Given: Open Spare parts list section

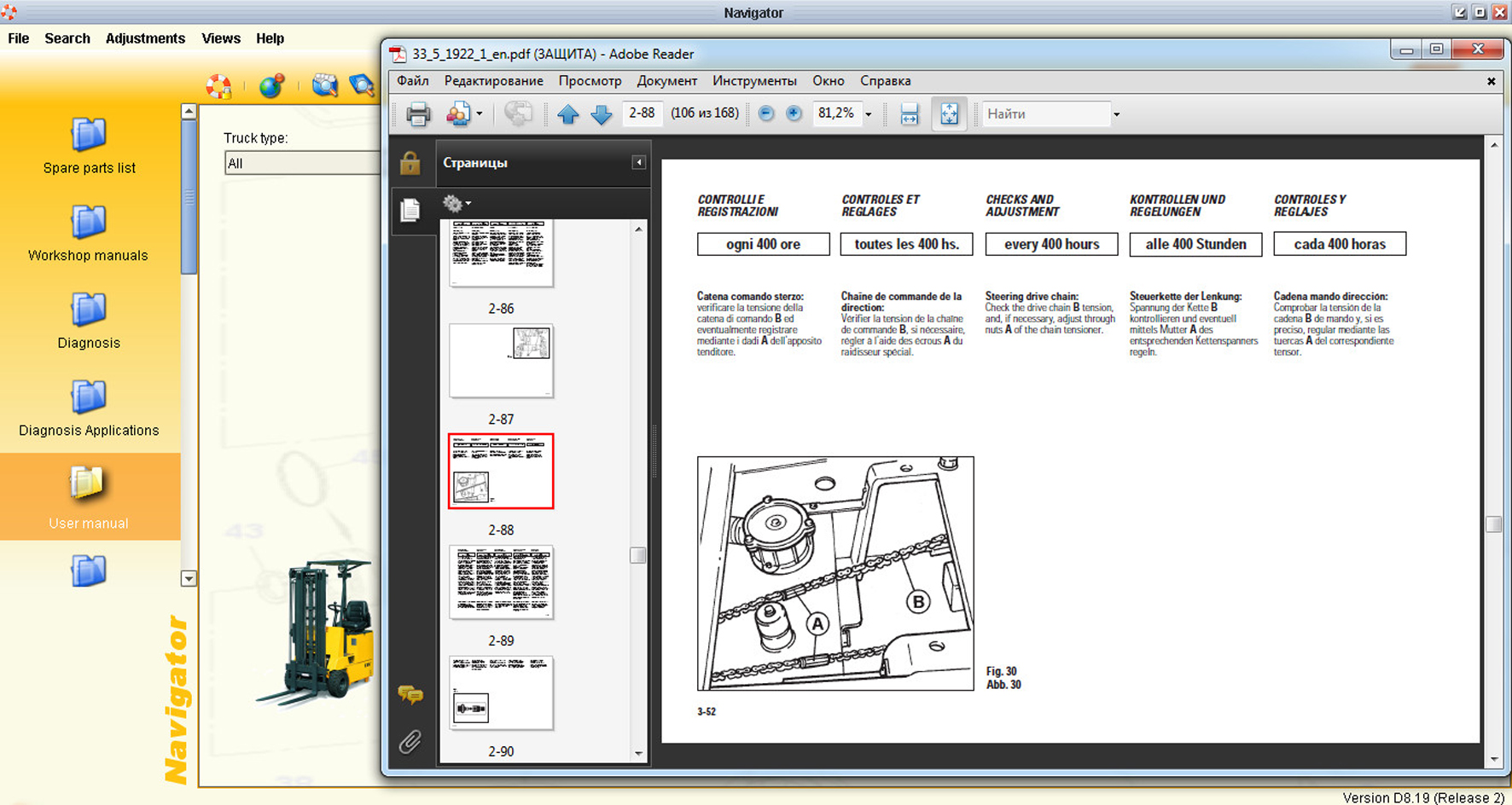Looking at the screenshot, I should (x=89, y=147).
